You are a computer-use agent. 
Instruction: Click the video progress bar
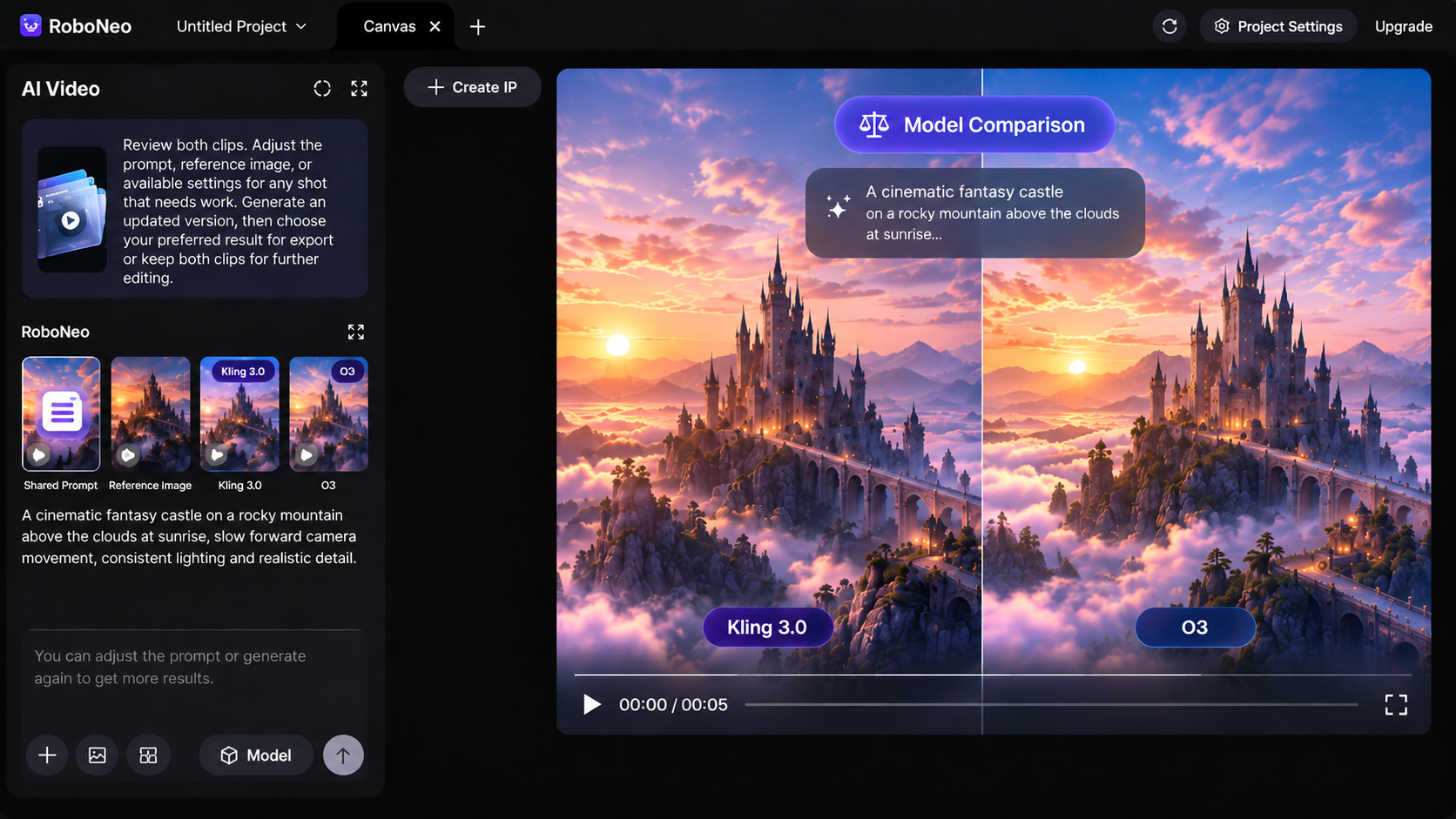tap(1051, 704)
